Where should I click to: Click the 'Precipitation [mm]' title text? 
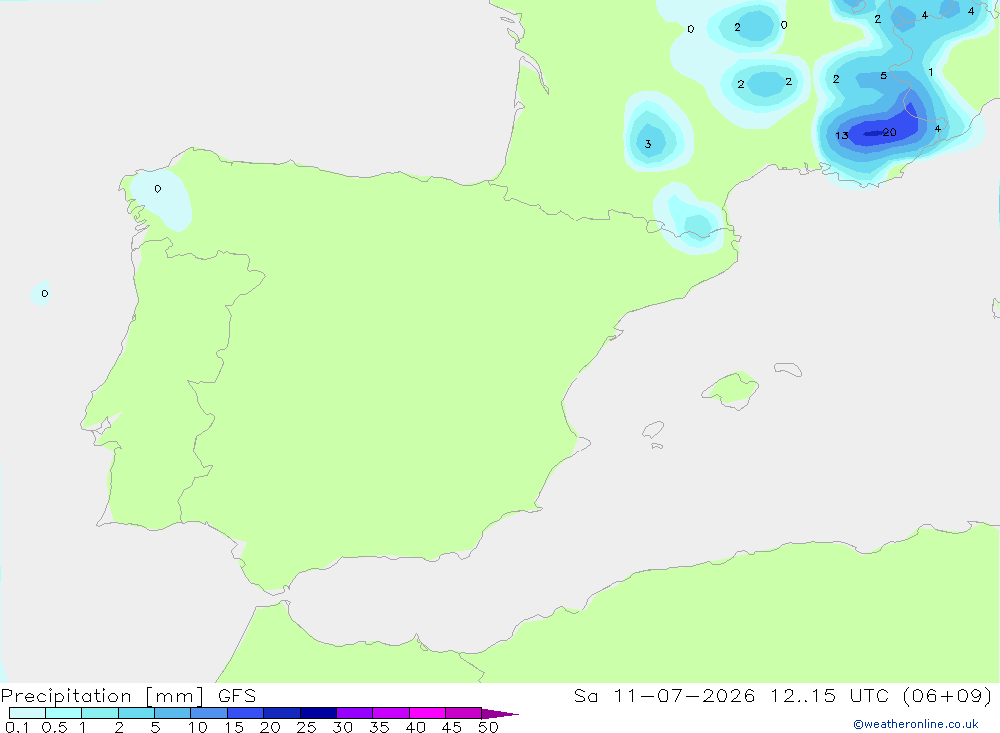coord(102,696)
